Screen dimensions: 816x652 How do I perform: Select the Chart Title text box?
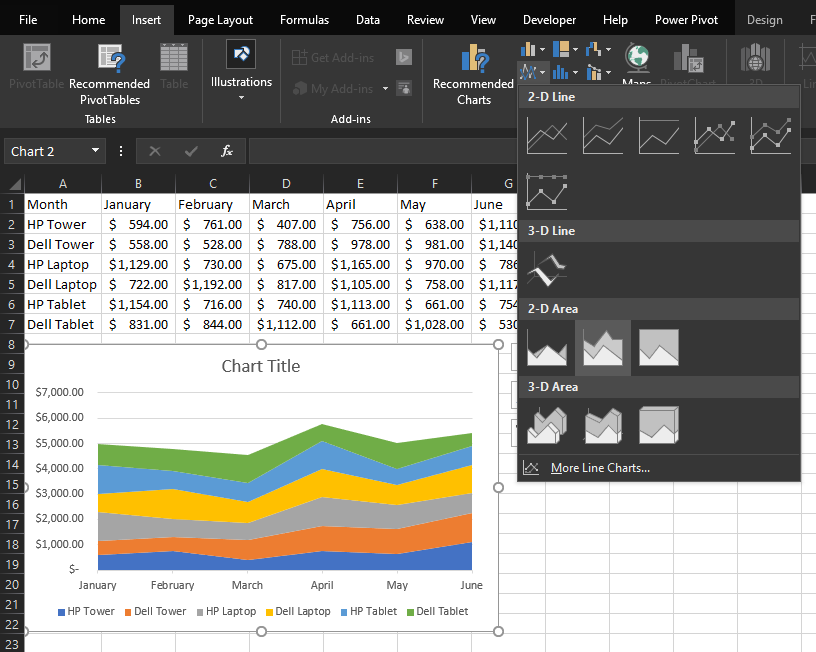tap(260, 366)
